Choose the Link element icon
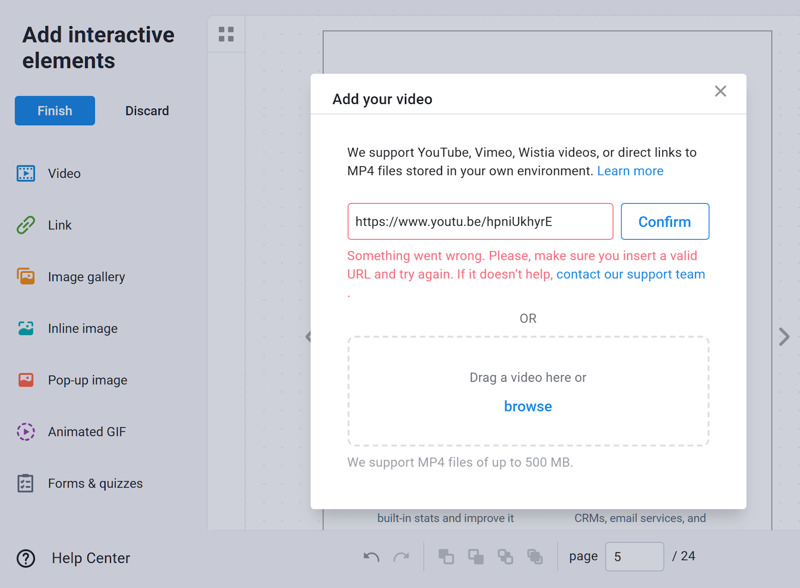800x588 pixels. coord(26,225)
